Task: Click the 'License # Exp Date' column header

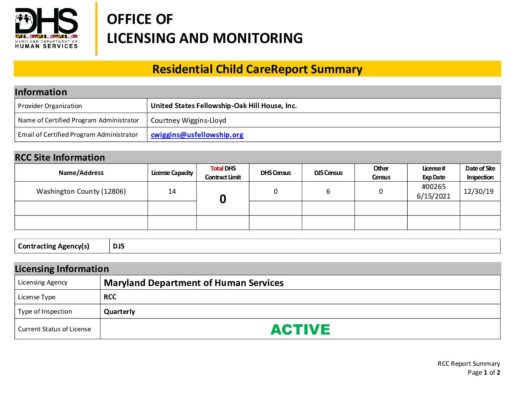Action: tap(433, 173)
